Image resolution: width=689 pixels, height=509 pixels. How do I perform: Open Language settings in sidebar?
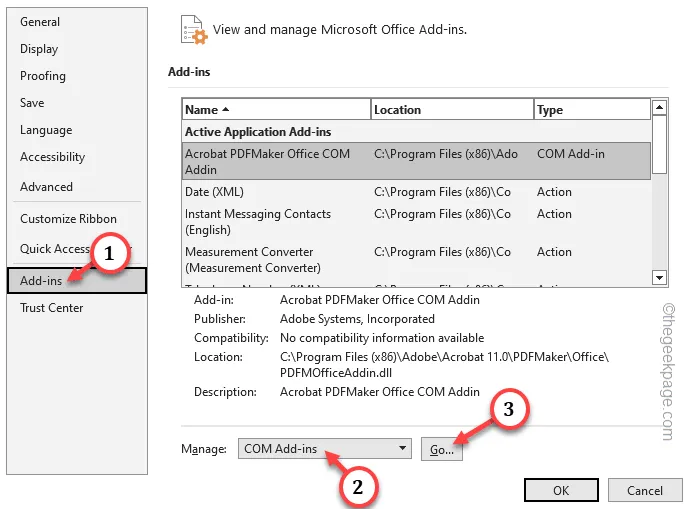tap(46, 130)
